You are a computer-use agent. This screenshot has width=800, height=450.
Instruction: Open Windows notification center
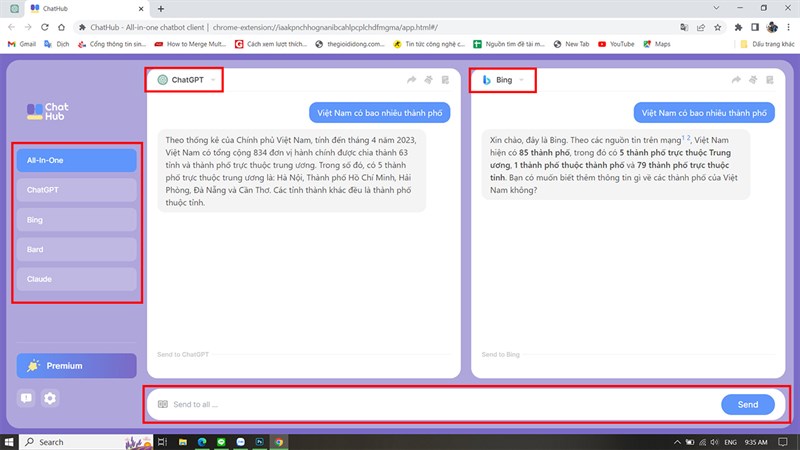(783, 442)
